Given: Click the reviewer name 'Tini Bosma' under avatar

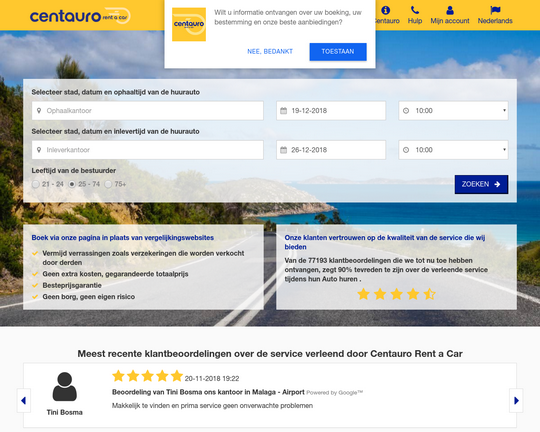Looking at the screenshot, I should 64,412.
